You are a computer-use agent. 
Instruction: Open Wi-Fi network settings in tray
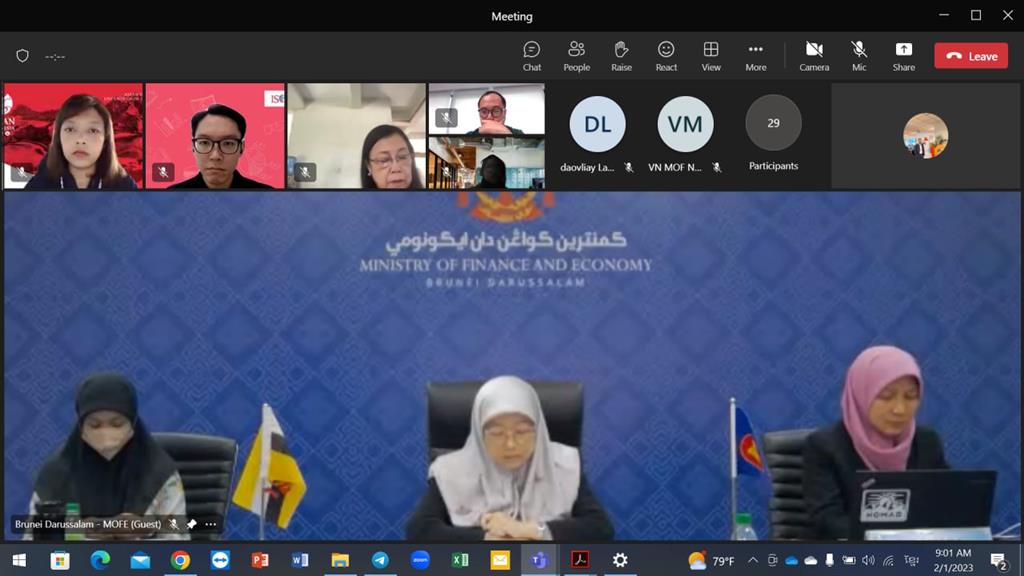point(888,560)
